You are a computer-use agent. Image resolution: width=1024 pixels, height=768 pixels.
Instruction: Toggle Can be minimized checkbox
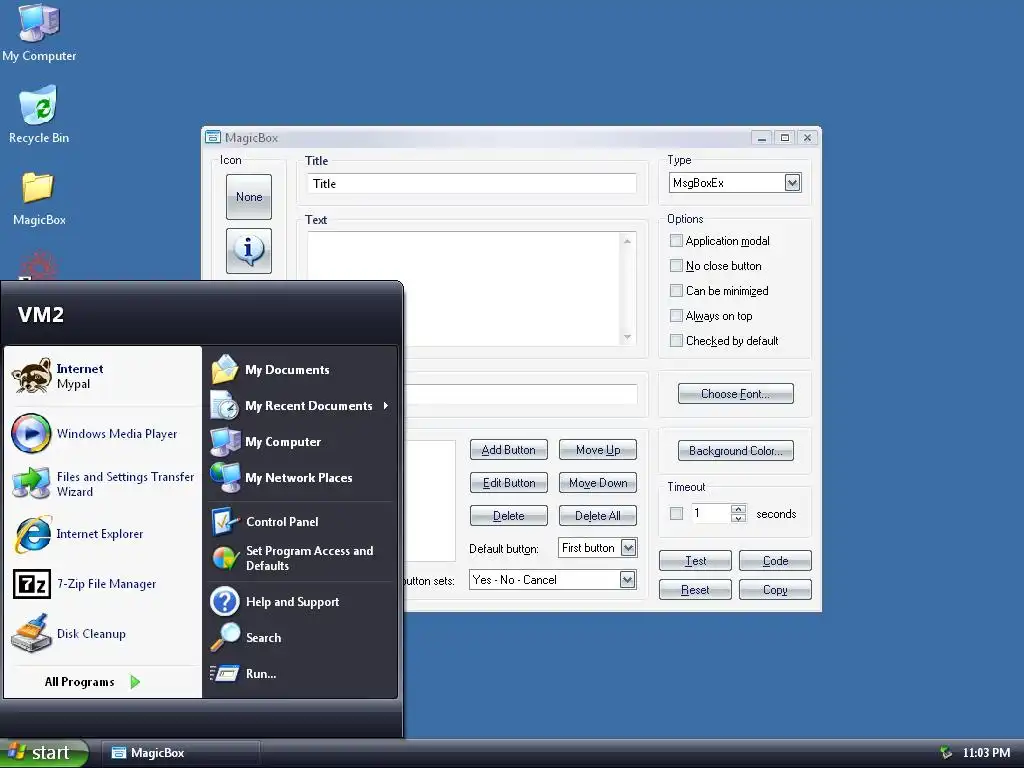(x=676, y=291)
